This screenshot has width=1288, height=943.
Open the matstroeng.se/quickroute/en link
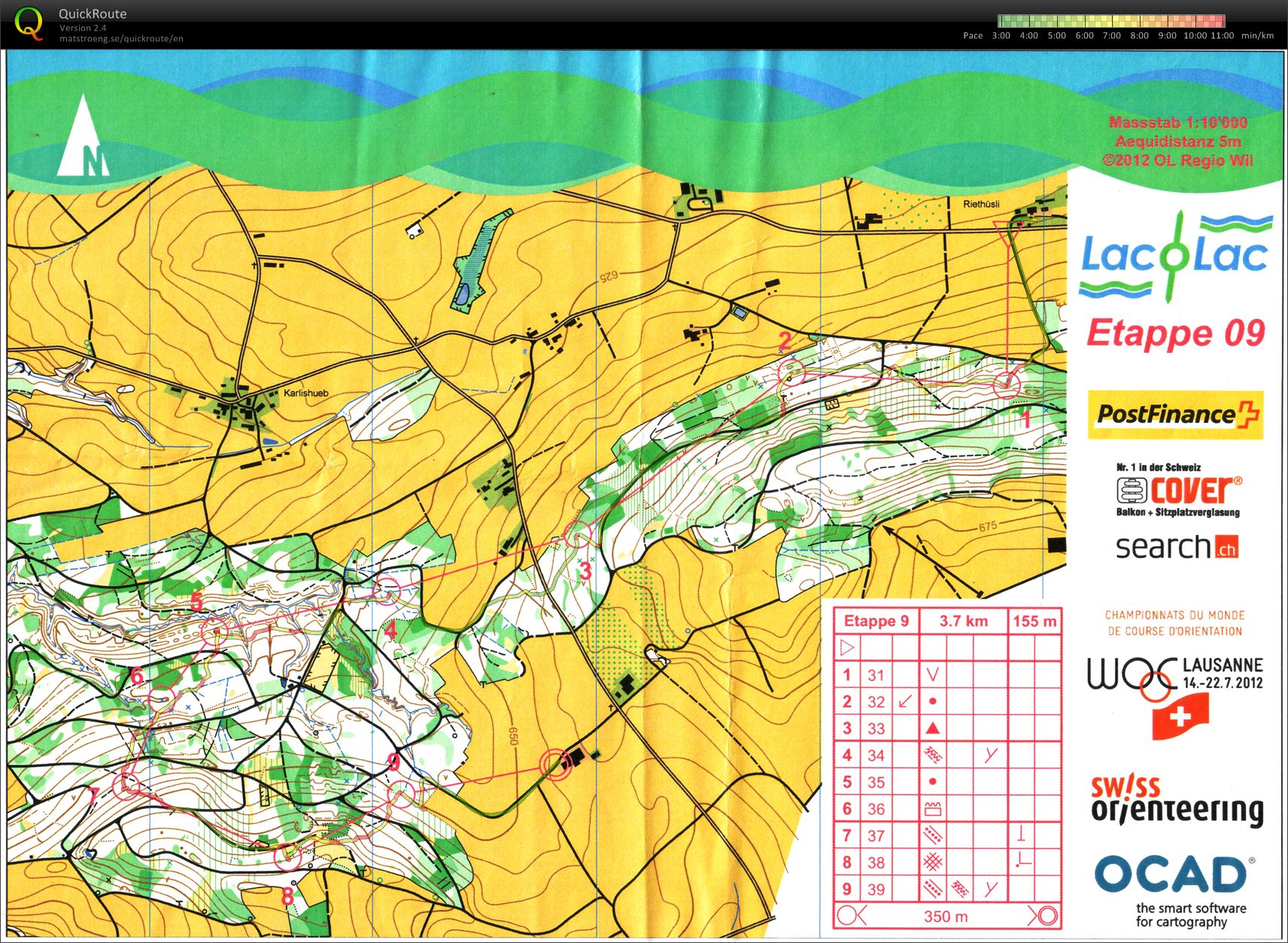[x=121, y=38]
